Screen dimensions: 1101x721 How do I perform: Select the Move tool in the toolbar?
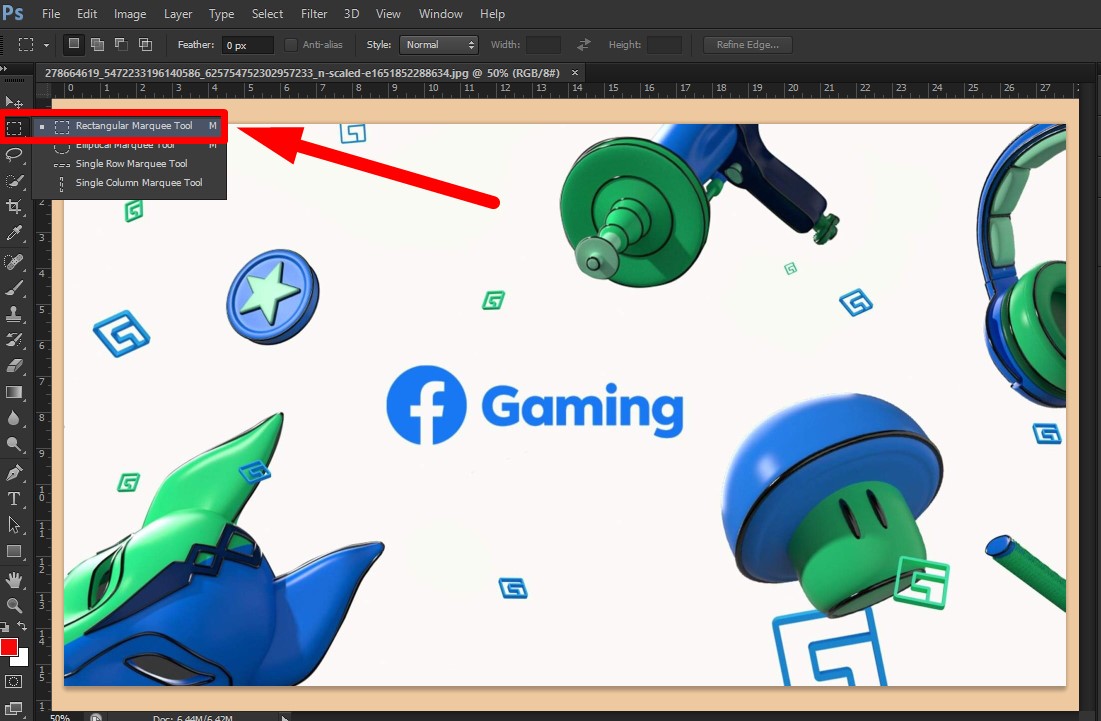[x=14, y=103]
